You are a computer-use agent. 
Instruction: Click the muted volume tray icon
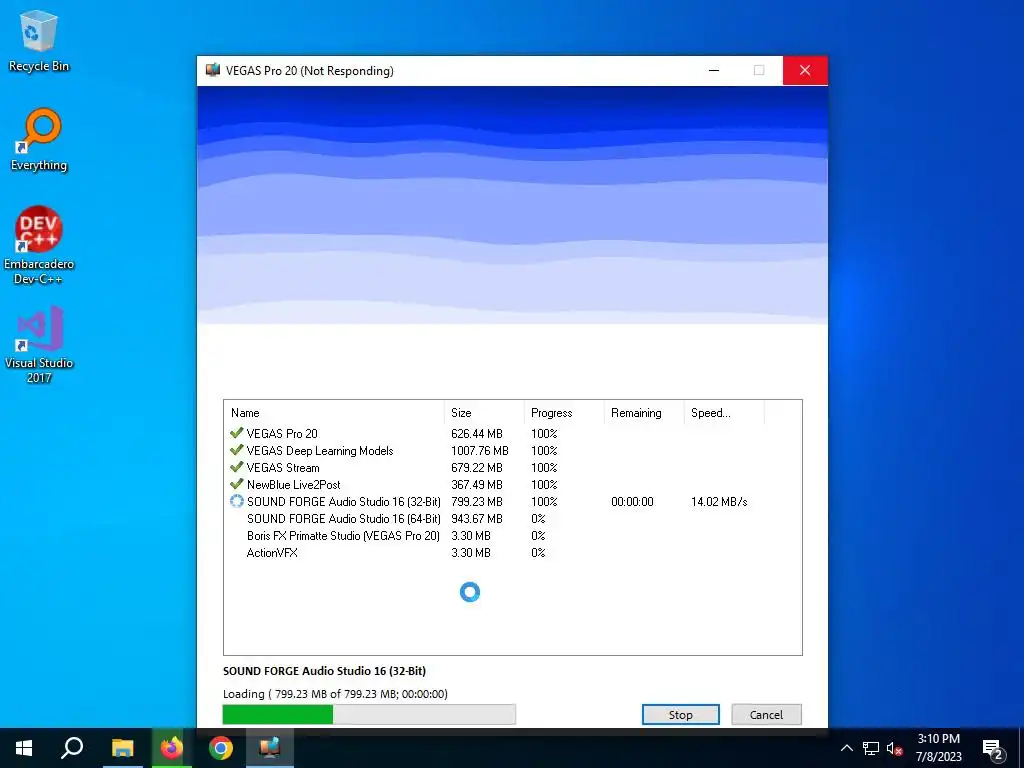tap(895, 748)
